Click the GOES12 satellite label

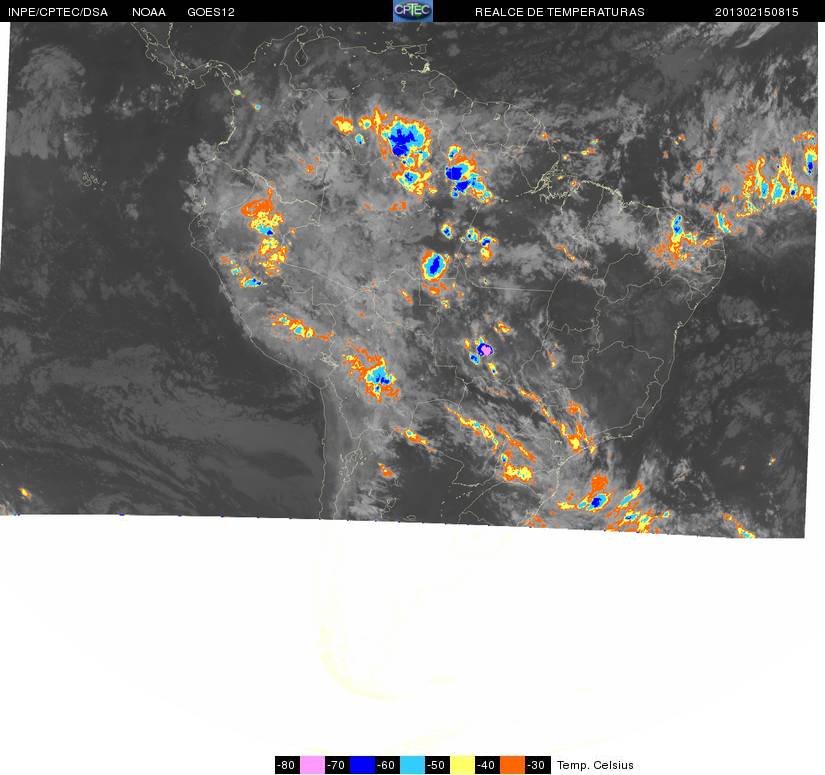pyautogui.click(x=211, y=12)
